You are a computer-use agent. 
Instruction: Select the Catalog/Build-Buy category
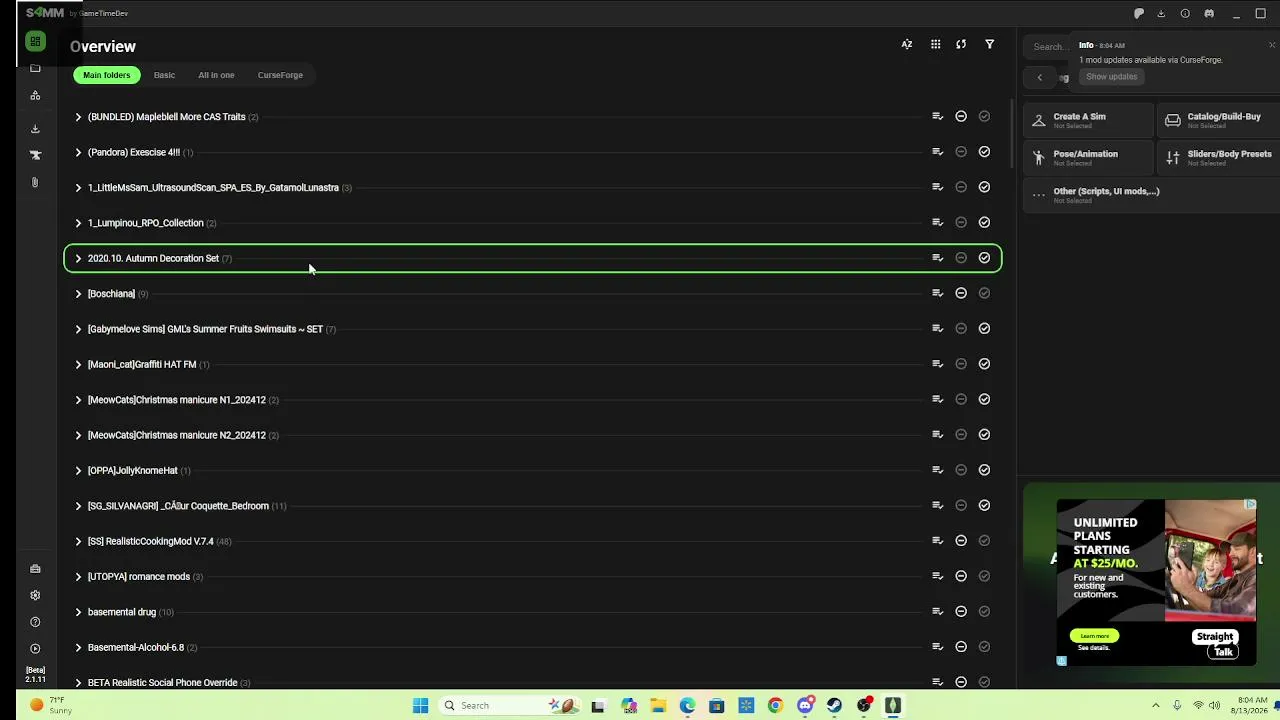(1219, 120)
